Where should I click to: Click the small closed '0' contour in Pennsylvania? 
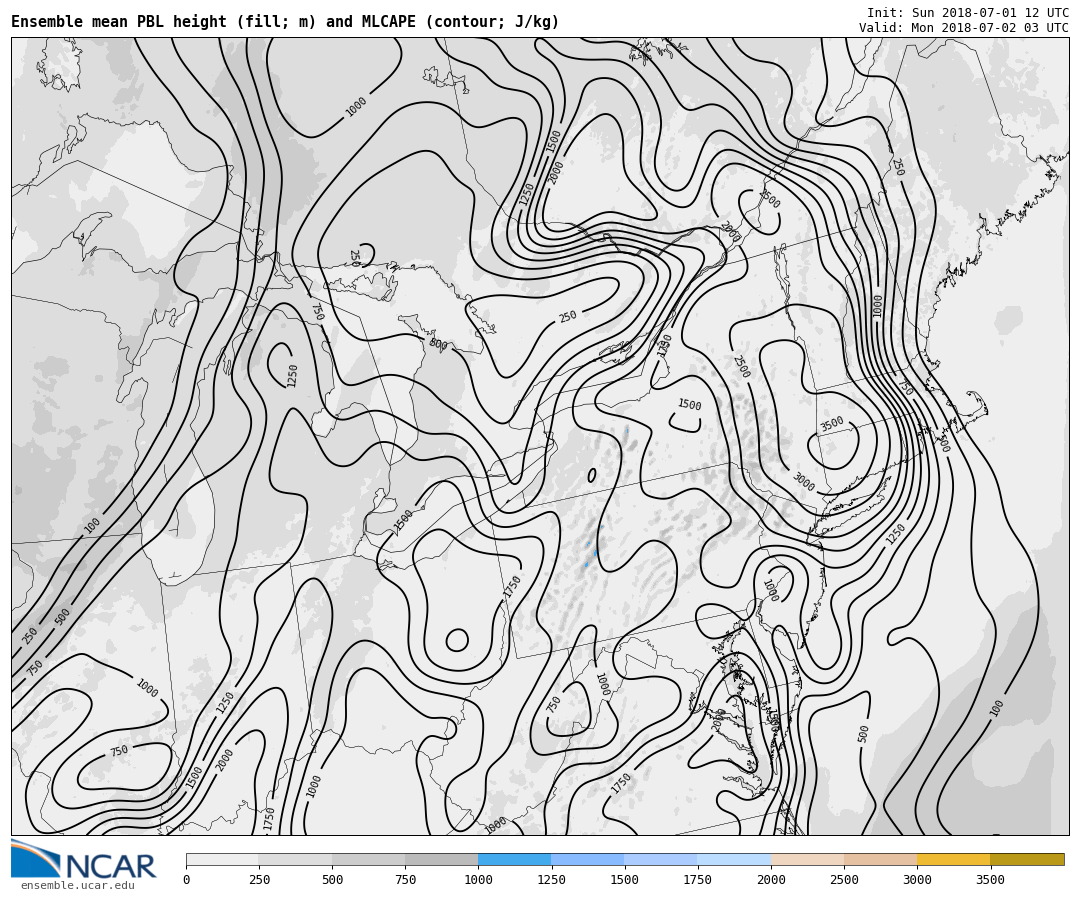coord(592,475)
